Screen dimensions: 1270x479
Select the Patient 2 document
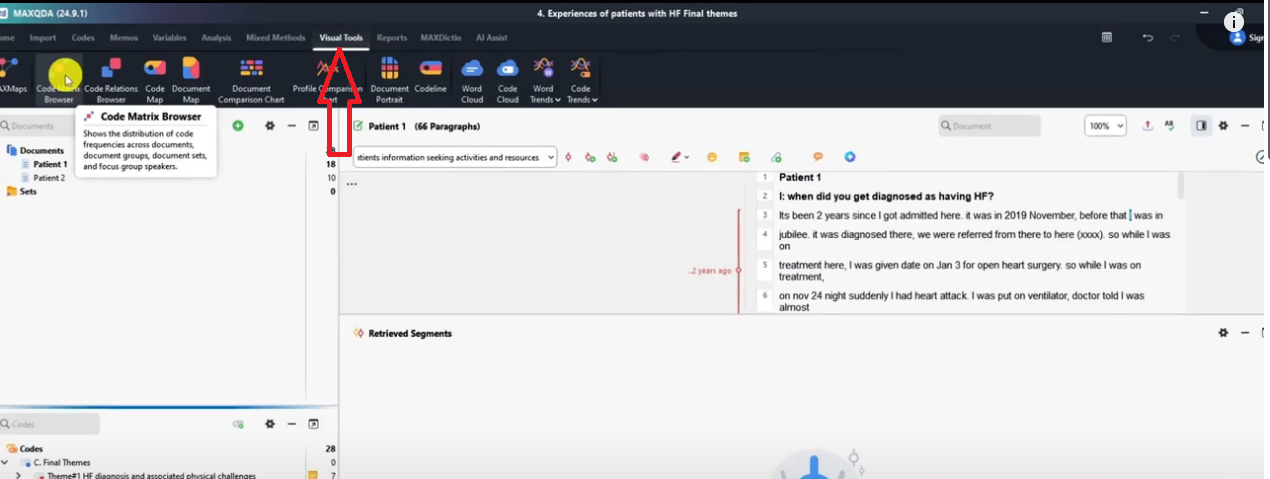(49, 177)
